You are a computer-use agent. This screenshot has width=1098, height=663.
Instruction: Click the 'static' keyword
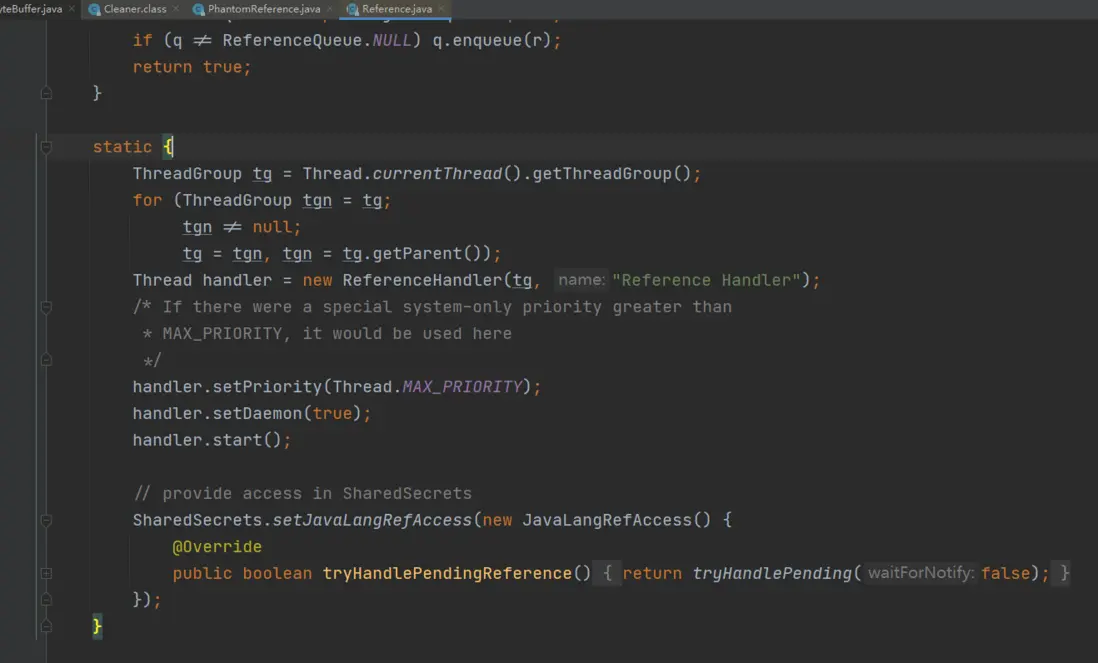point(122,147)
